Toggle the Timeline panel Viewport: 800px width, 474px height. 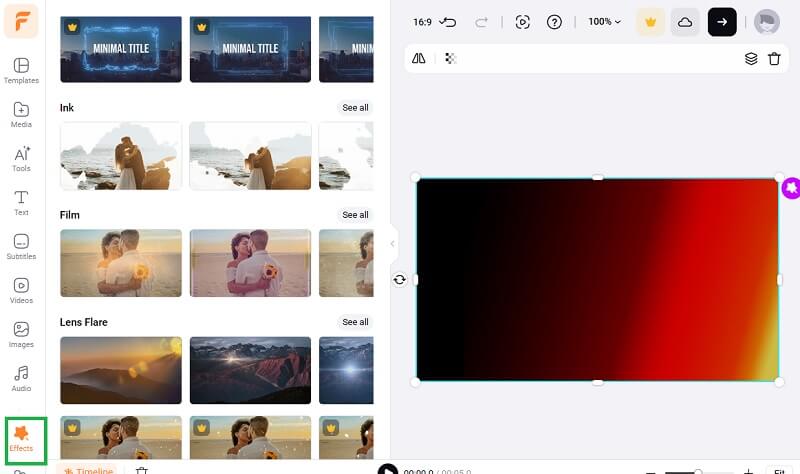88,470
